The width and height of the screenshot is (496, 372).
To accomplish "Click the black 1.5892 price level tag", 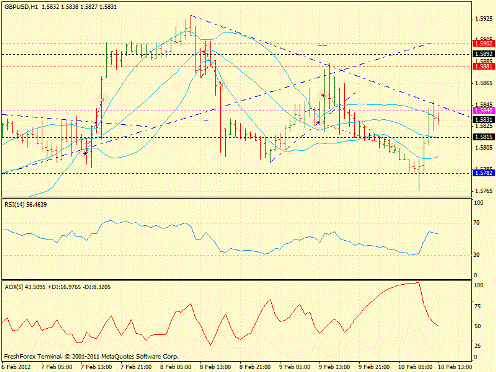I will (x=483, y=54).
